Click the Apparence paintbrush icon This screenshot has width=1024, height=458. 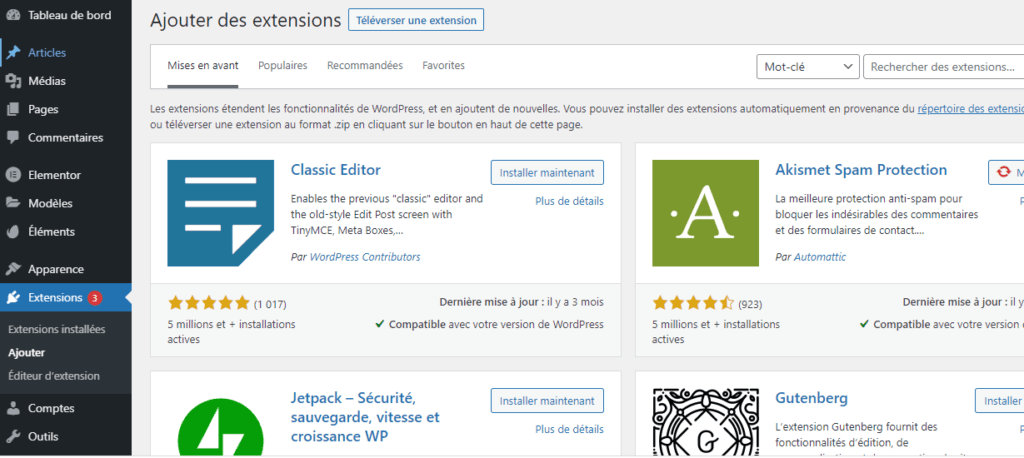13,269
